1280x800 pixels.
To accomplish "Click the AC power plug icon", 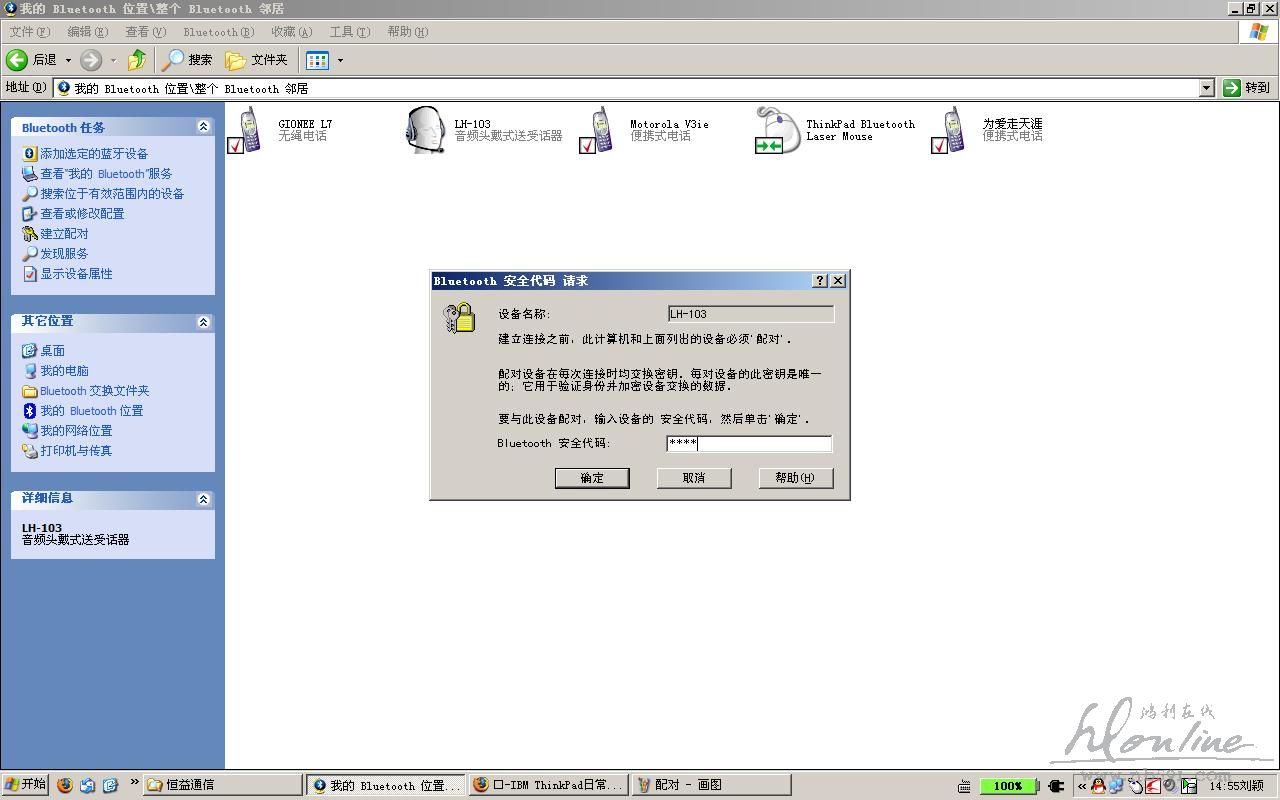I will pos(1056,786).
